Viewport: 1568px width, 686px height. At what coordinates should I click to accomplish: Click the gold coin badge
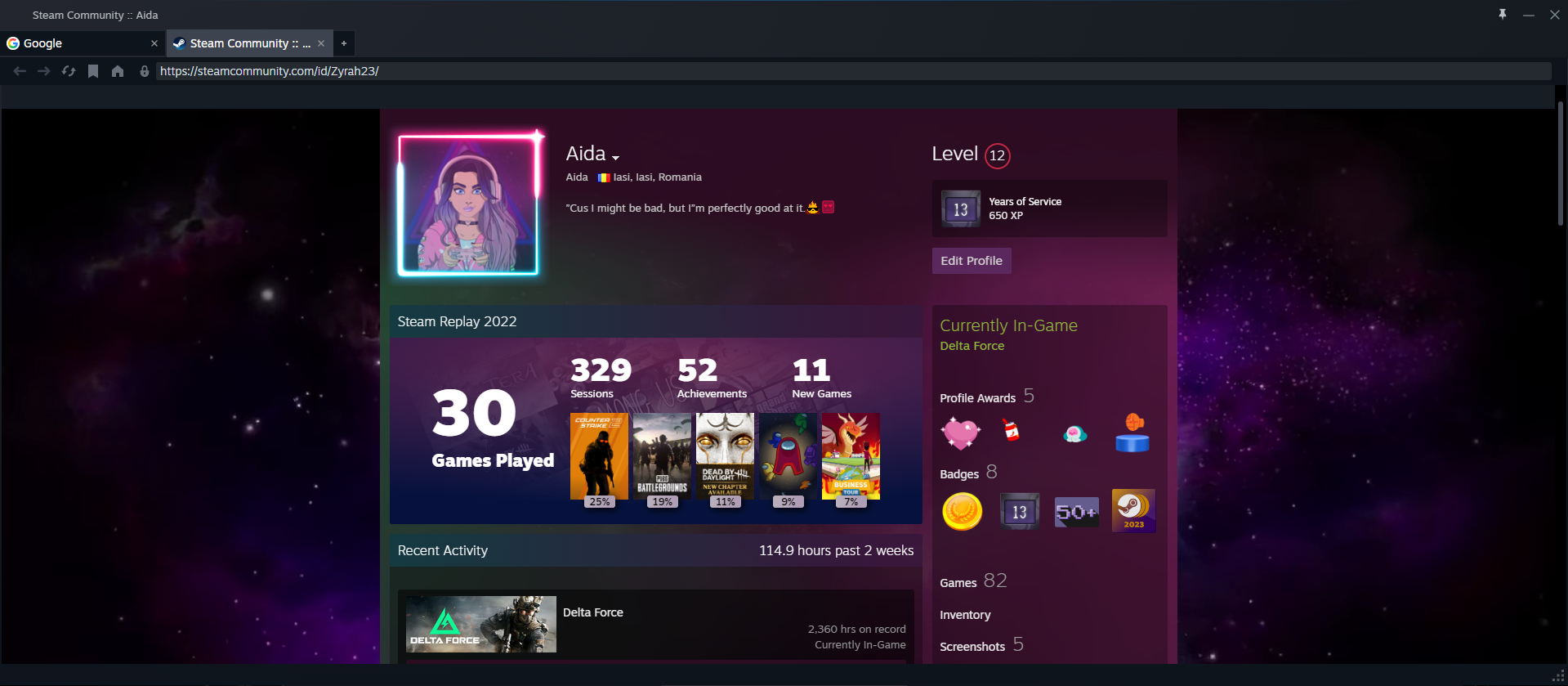pyautogui.click(x=962, y=512)
